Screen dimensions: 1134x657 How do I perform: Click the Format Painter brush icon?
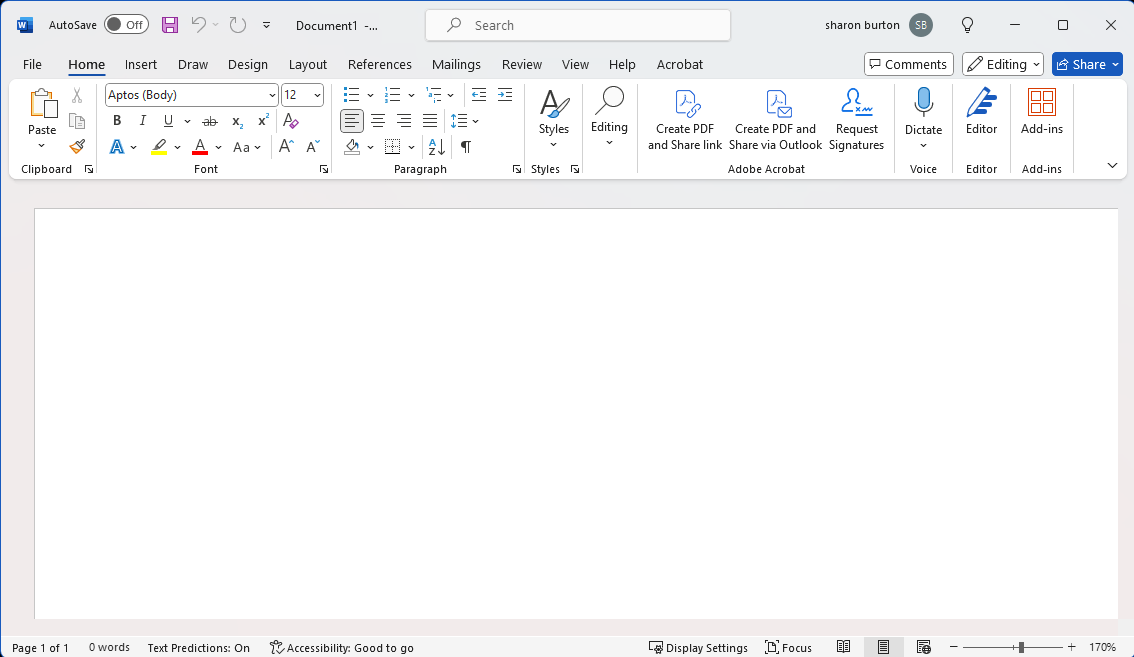pos(77,147)
